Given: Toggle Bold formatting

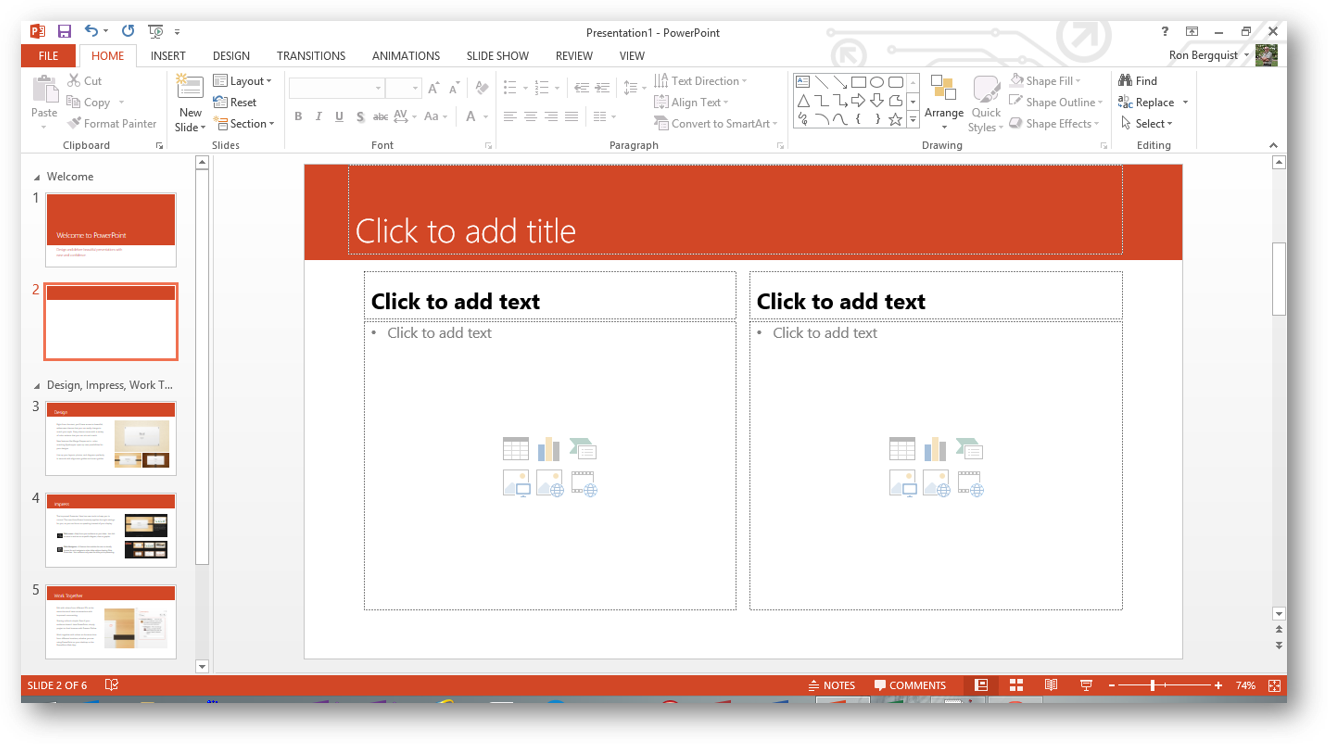Looking at the screenshot, I should [x=298, y=117].
